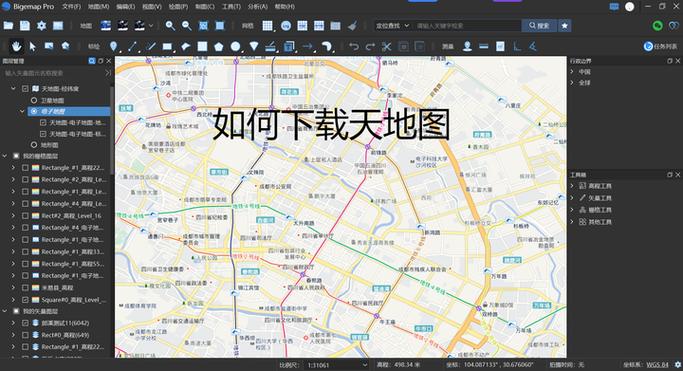The height and width of the screenshot is (371, 683).
Task: Toggle the 天地图-经纬度 layer checkbox
Action: (x=25, y=88)
